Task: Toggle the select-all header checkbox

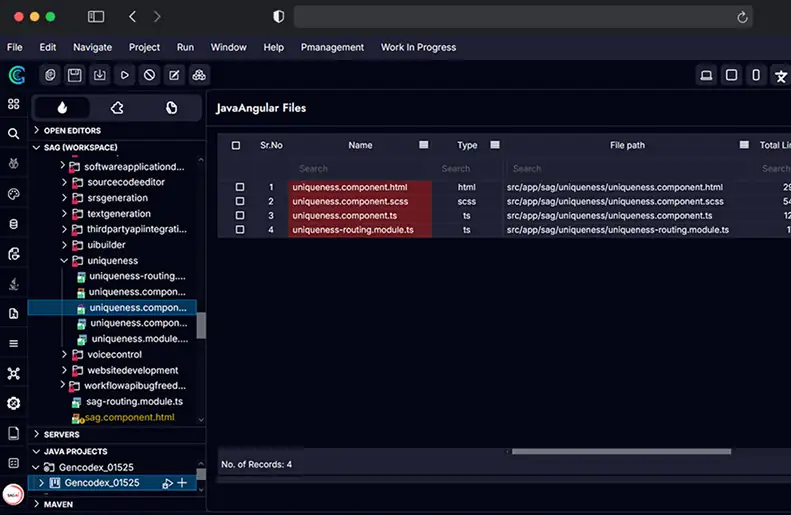Action: tap(236, 145)
